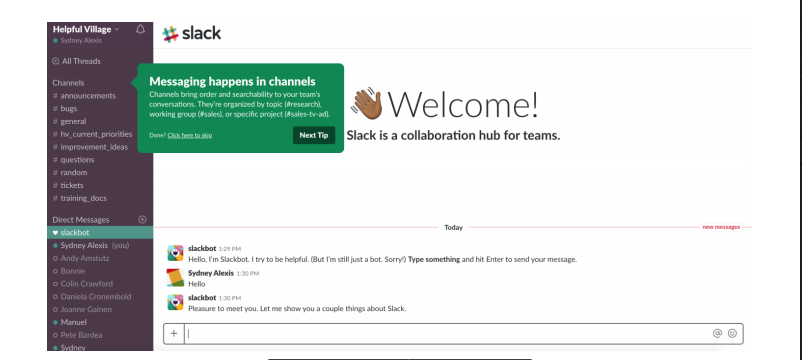Click the 'new messages' marker

(721, 227)
